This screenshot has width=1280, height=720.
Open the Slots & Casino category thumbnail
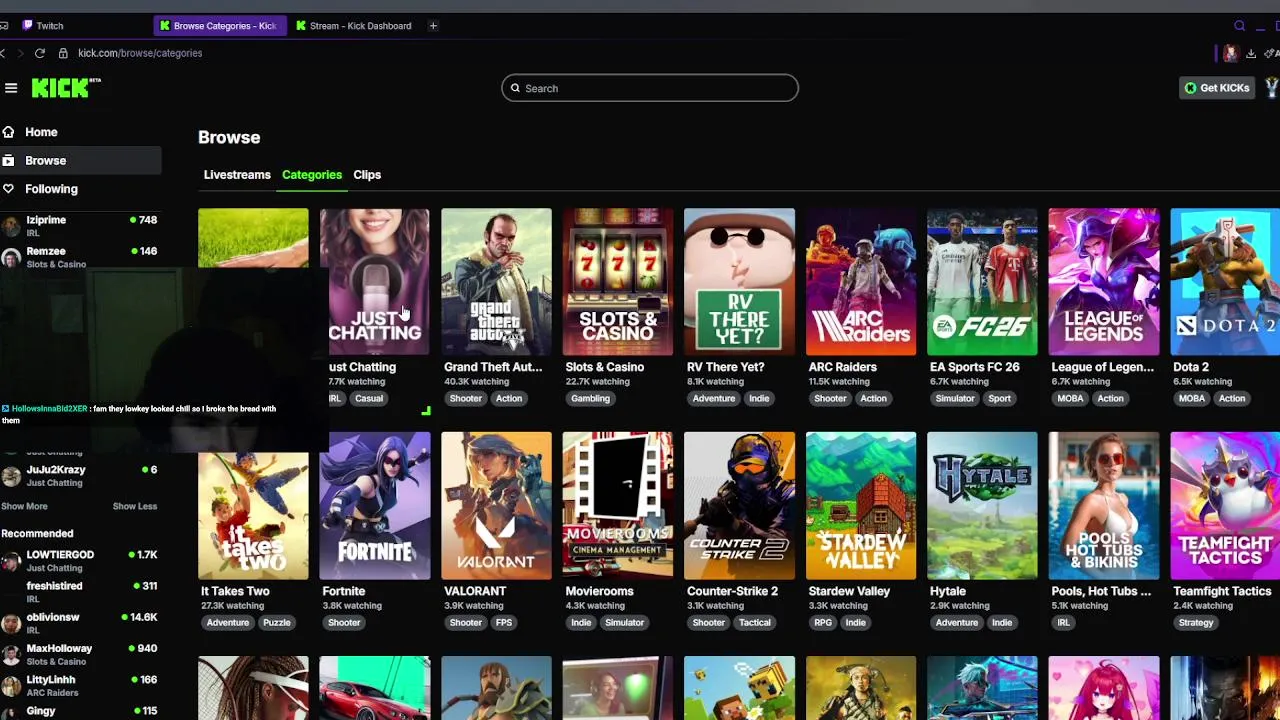[618, 282]
